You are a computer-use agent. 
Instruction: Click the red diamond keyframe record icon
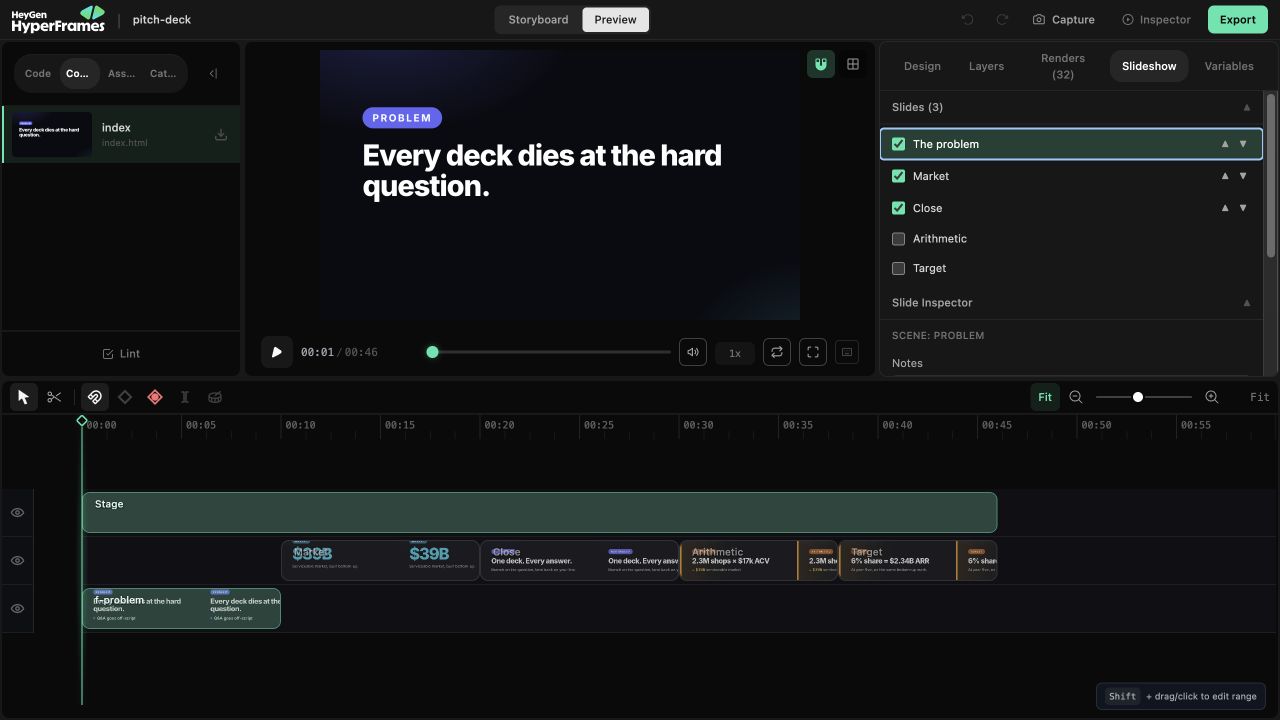[x=155, y=397]
